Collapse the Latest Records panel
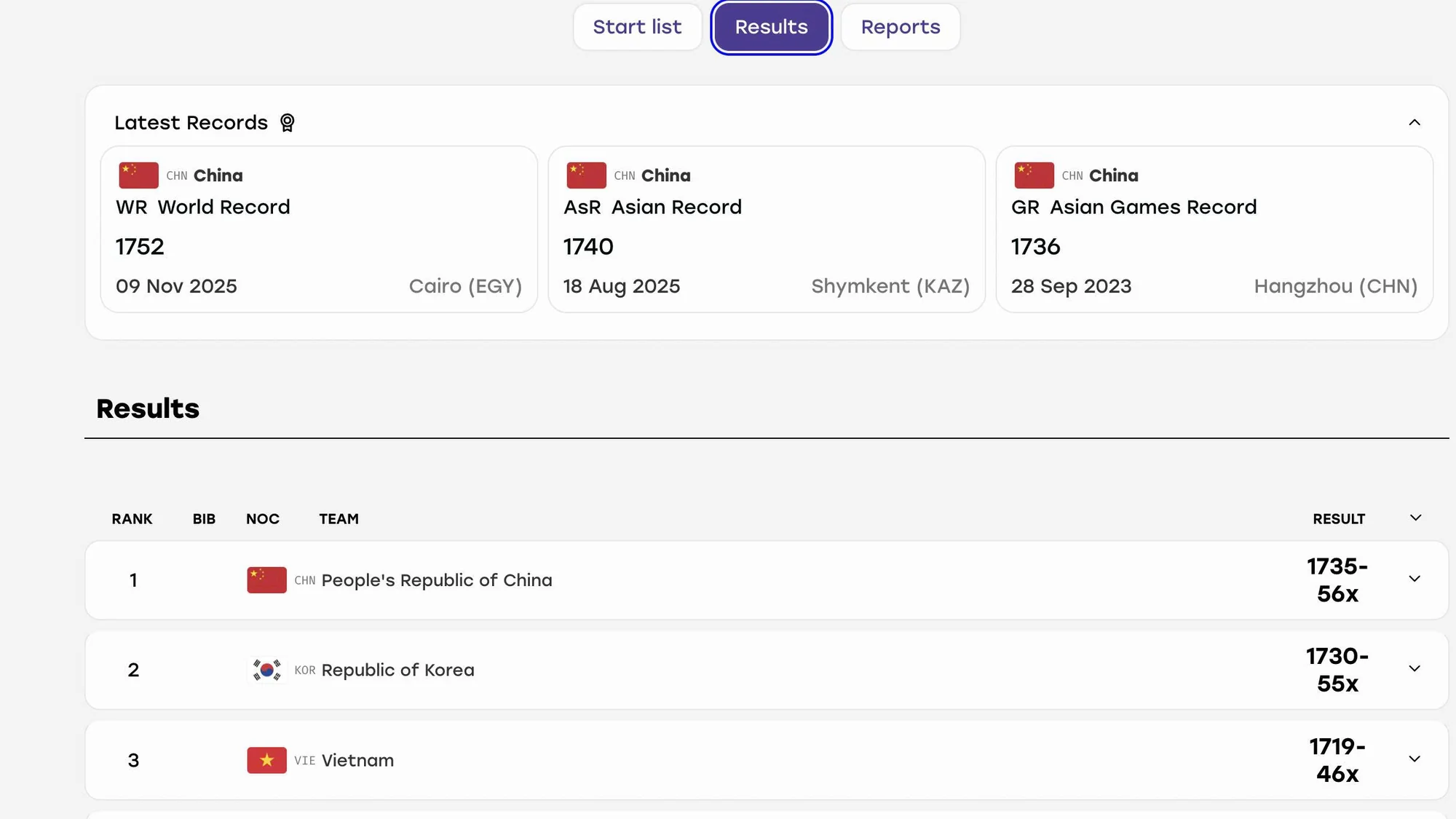This screenshot has width=1456, height=819. [1415, 122]
